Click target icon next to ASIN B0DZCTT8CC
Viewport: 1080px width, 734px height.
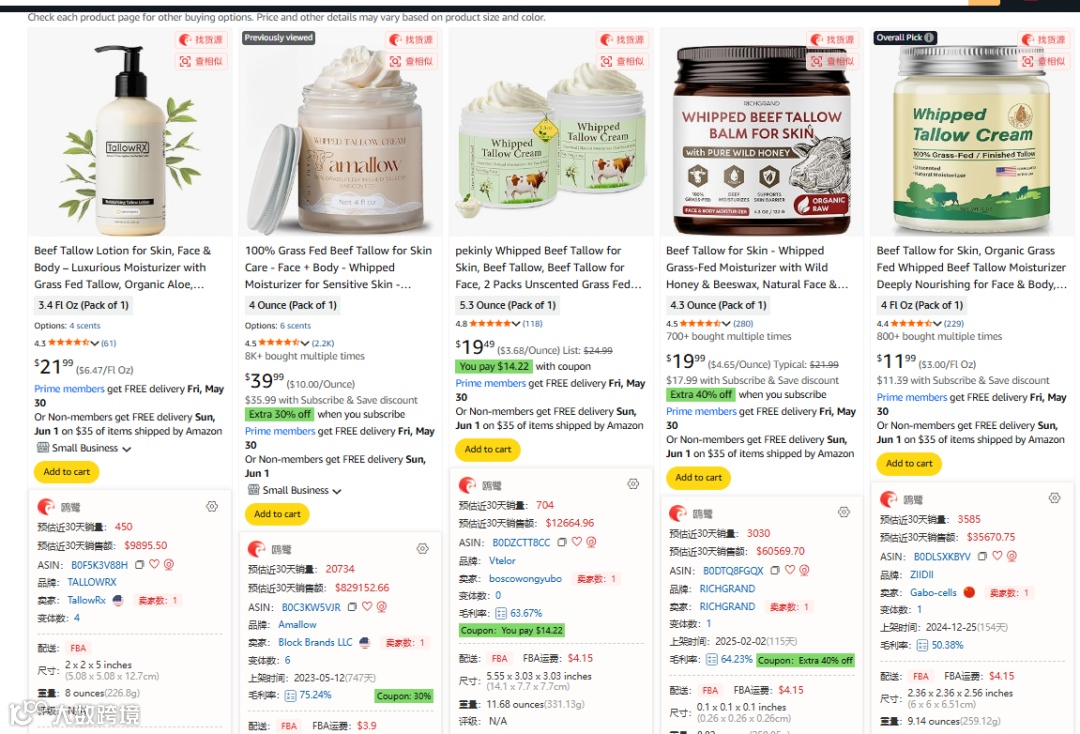click(591, 542)
